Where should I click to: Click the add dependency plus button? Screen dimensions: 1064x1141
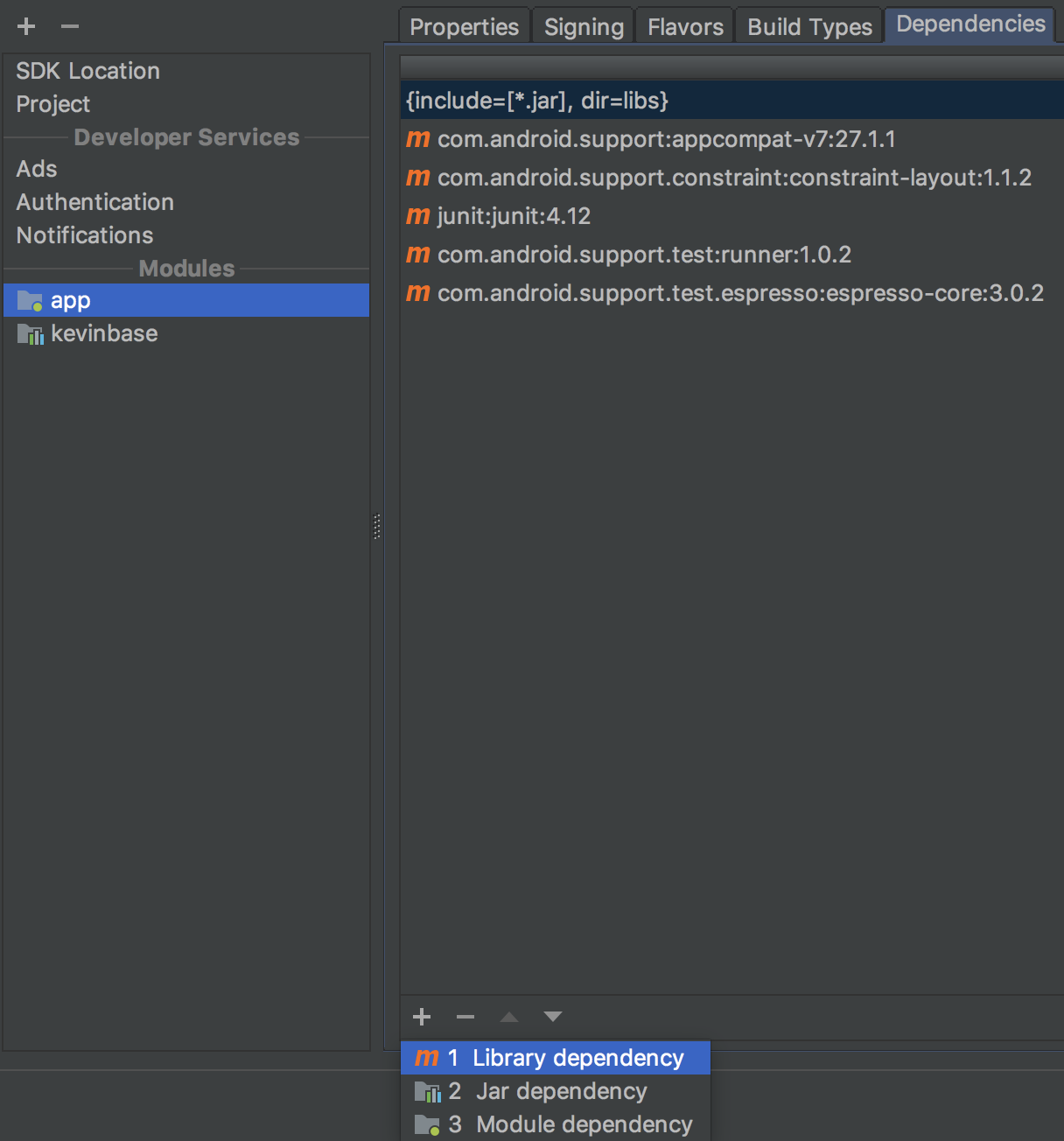(x=422, y=1017)
